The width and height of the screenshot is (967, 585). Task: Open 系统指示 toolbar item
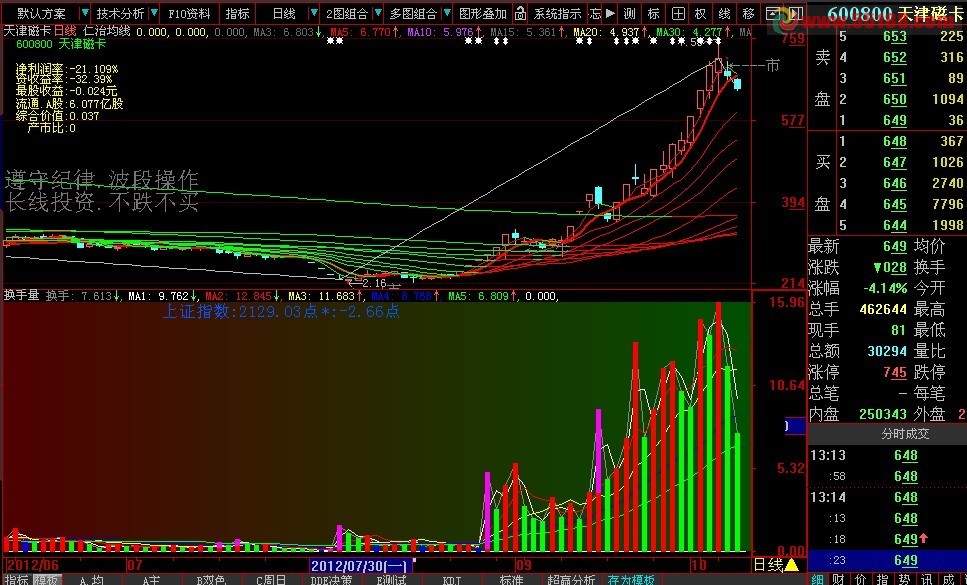pyautogui.click(x=558, y=13)
